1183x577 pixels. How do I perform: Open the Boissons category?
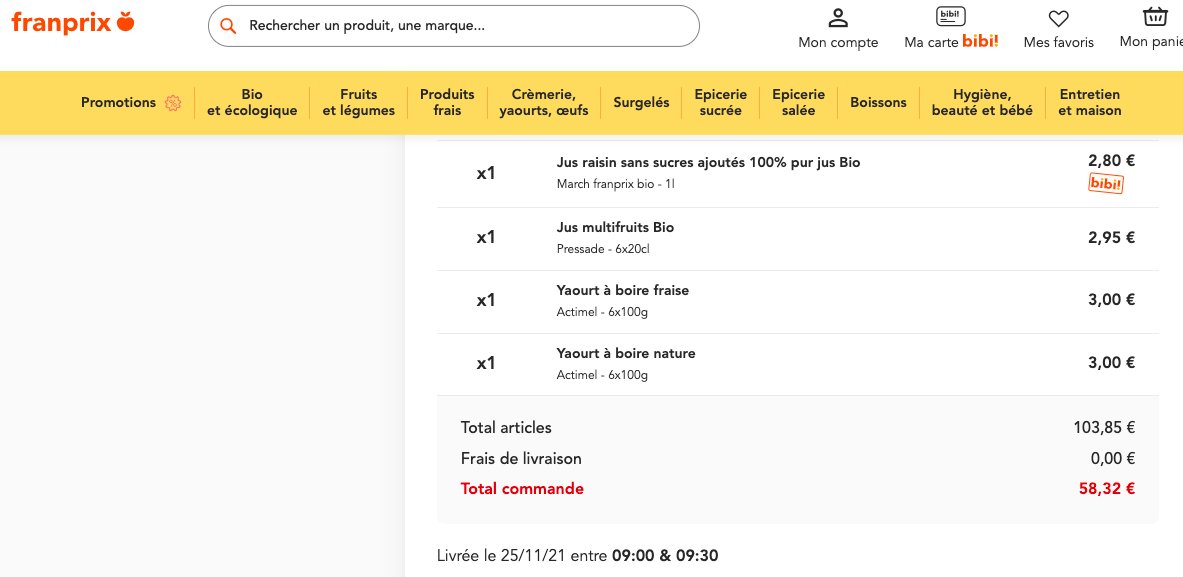click(878, 103)
